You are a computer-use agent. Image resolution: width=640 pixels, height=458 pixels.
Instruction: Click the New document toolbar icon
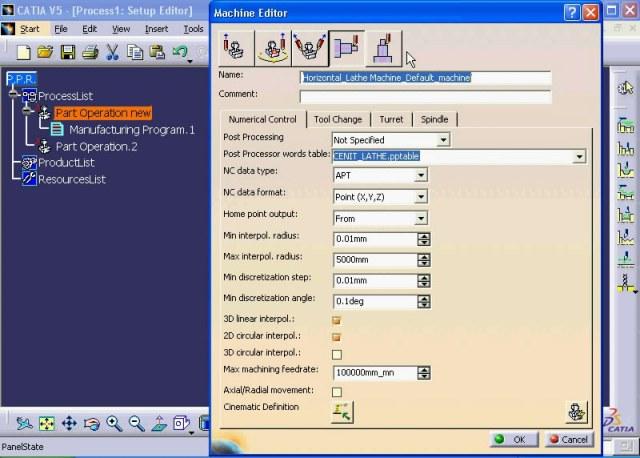(x=24, y=52)
